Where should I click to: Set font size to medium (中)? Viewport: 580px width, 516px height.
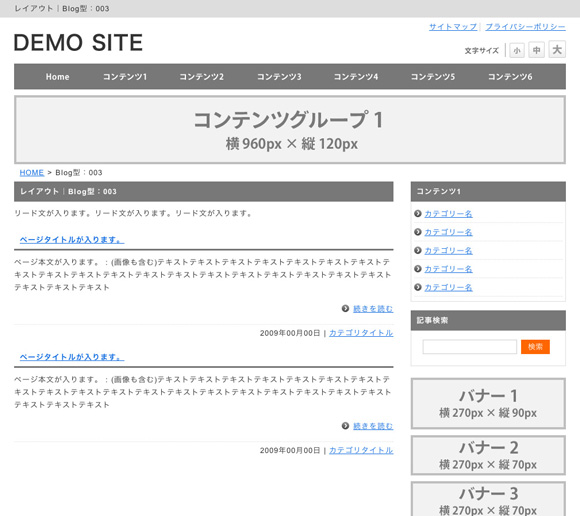point(536,50)
